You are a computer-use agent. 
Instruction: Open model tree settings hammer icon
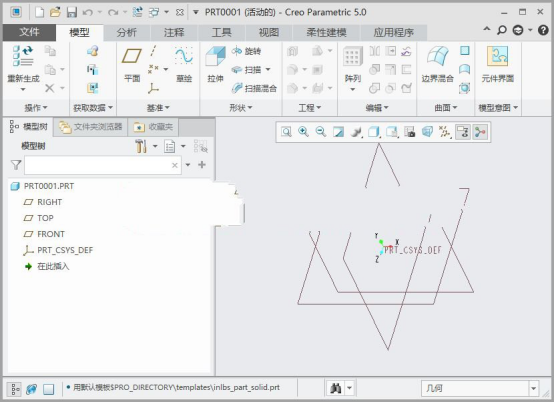(141, 146)
